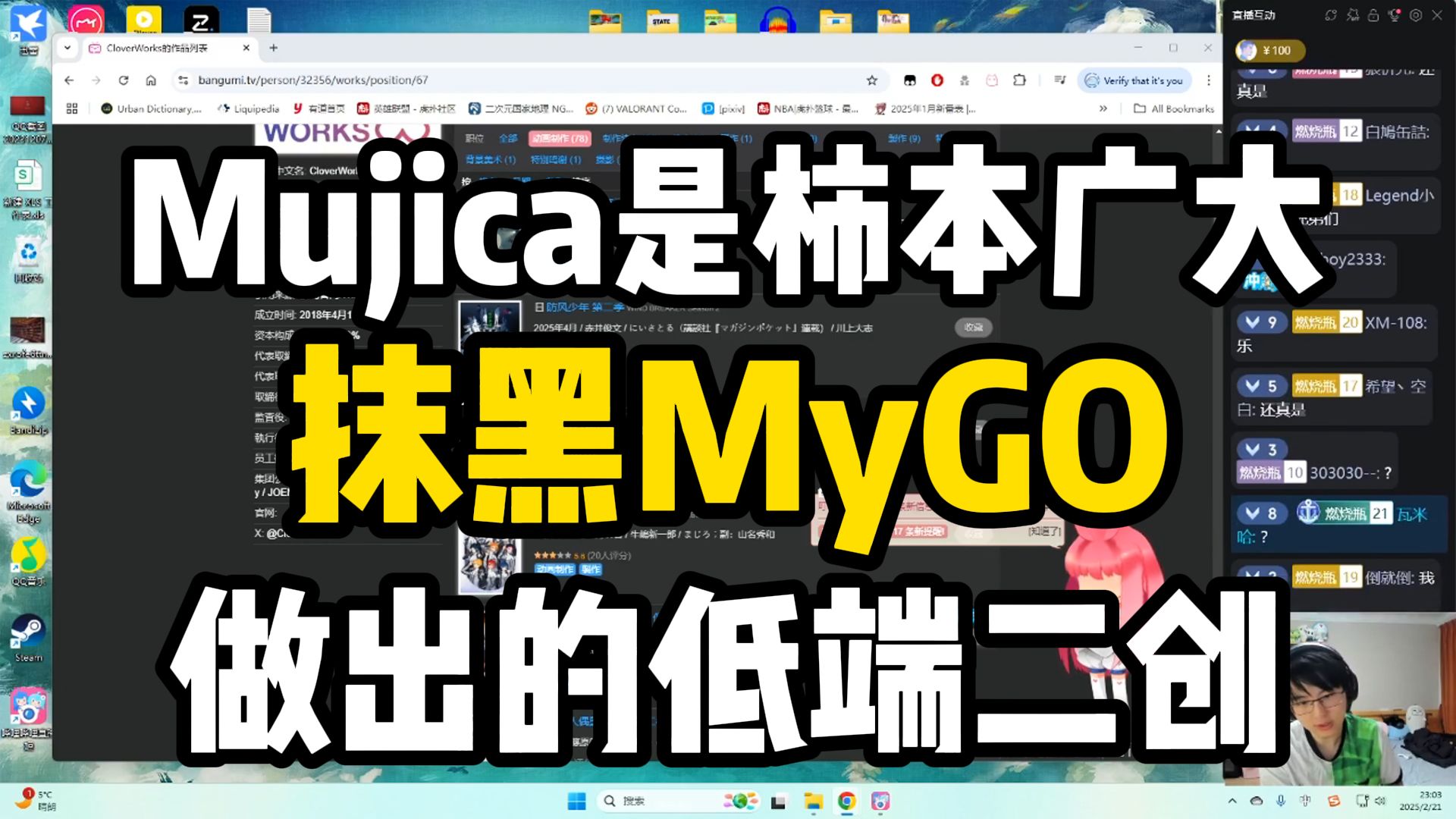Click the refresh icon in 直播互动 panel
The height and width of the screenshot is (819, 1456).
coord(1331,15)
